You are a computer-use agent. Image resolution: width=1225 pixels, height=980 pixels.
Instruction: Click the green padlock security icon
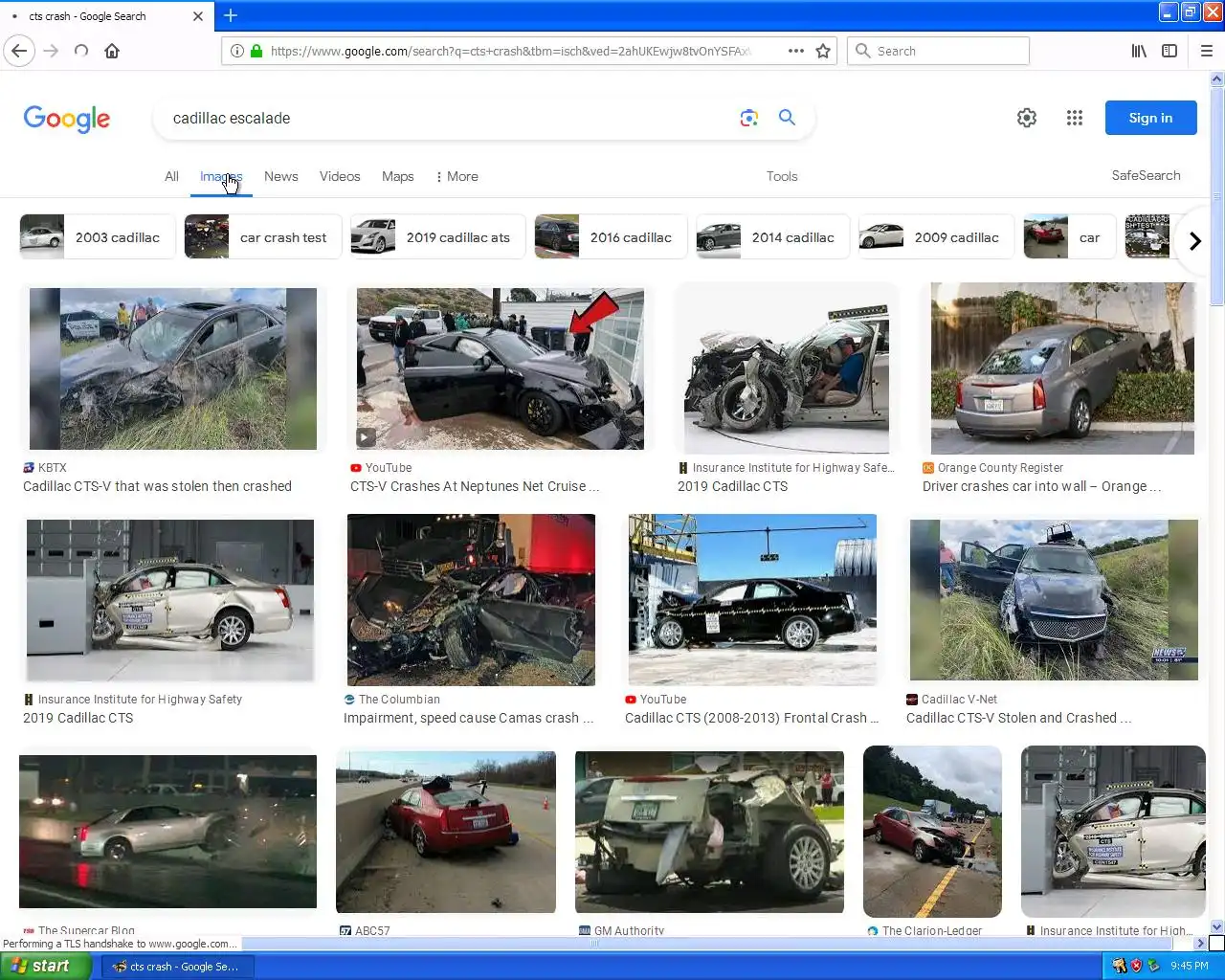(x=256, y=51)
